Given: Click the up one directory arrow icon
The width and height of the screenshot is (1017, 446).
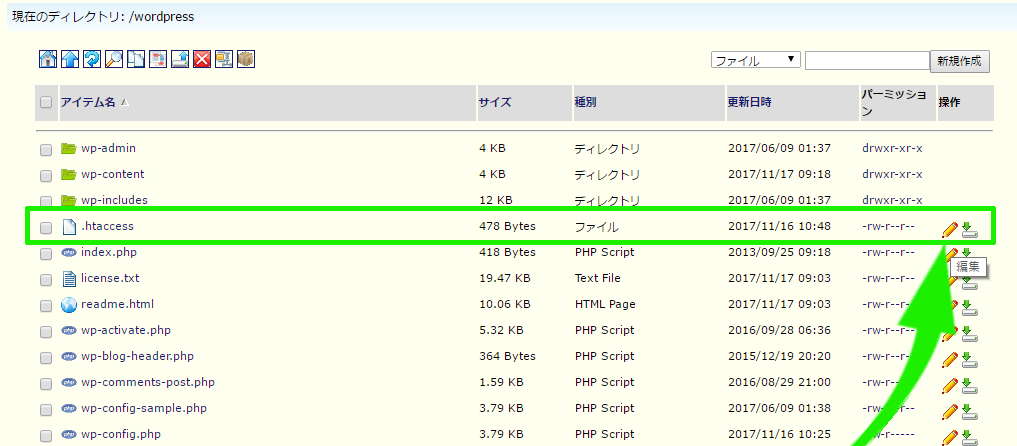Looking at the screenshot, I should tap(69, 60).
